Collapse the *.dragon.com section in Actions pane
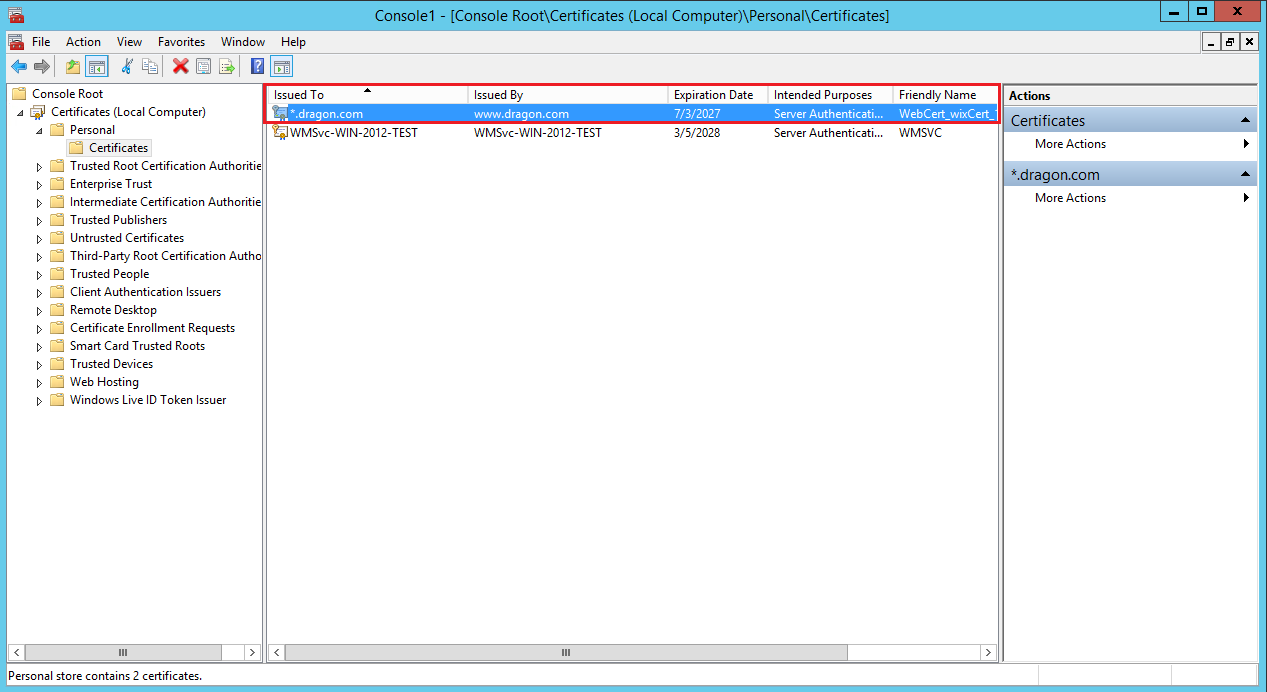The height and width of the screenshot is (692, 1267). (1246, 174)
